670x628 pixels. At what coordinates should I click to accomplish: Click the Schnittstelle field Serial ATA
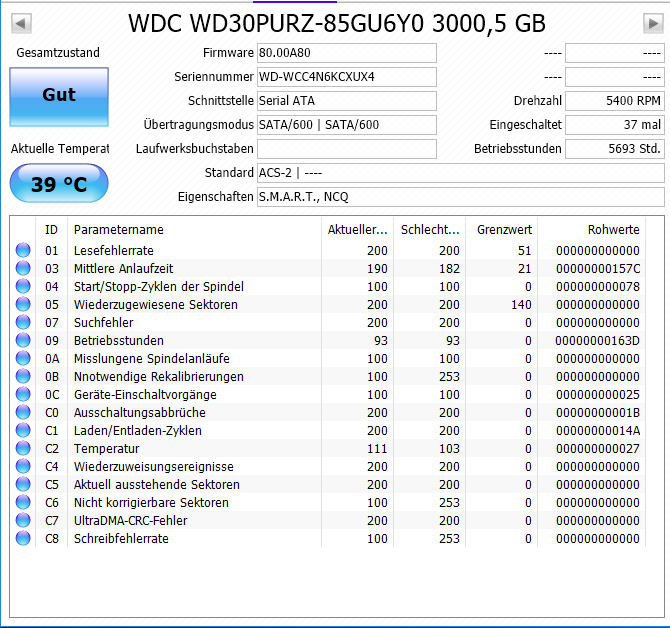347,101
